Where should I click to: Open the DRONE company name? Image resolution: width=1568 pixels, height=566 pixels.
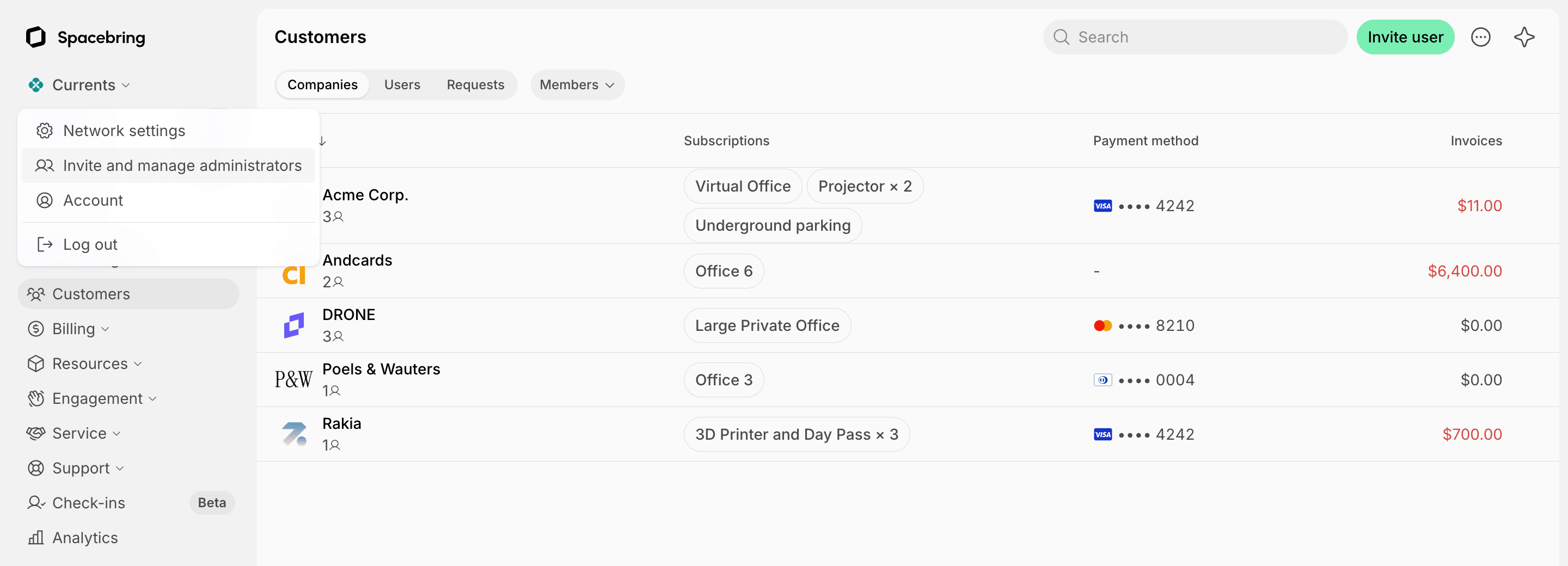point(348,315)
